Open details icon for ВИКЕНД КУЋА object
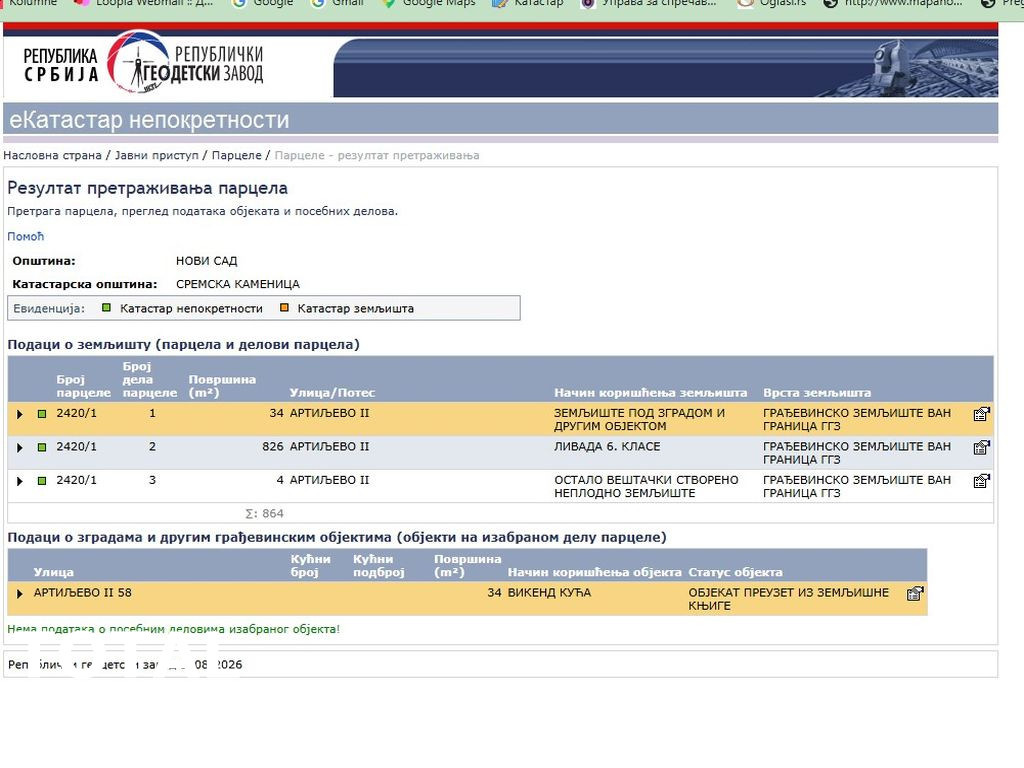 [914, 593]
